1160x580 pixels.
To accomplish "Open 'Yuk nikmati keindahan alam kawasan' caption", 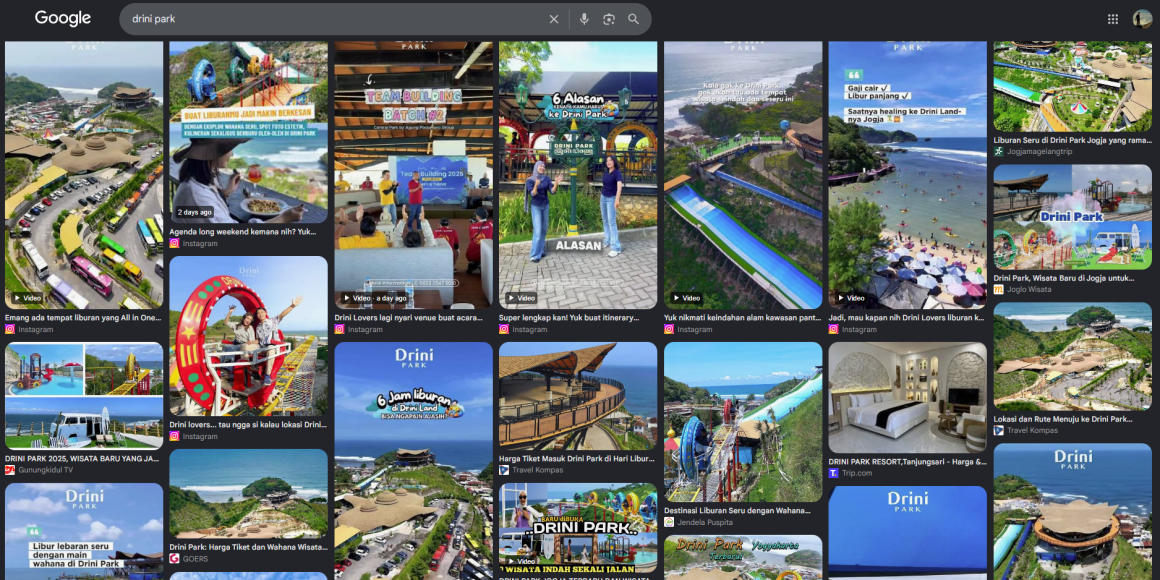I will point(742,317).
